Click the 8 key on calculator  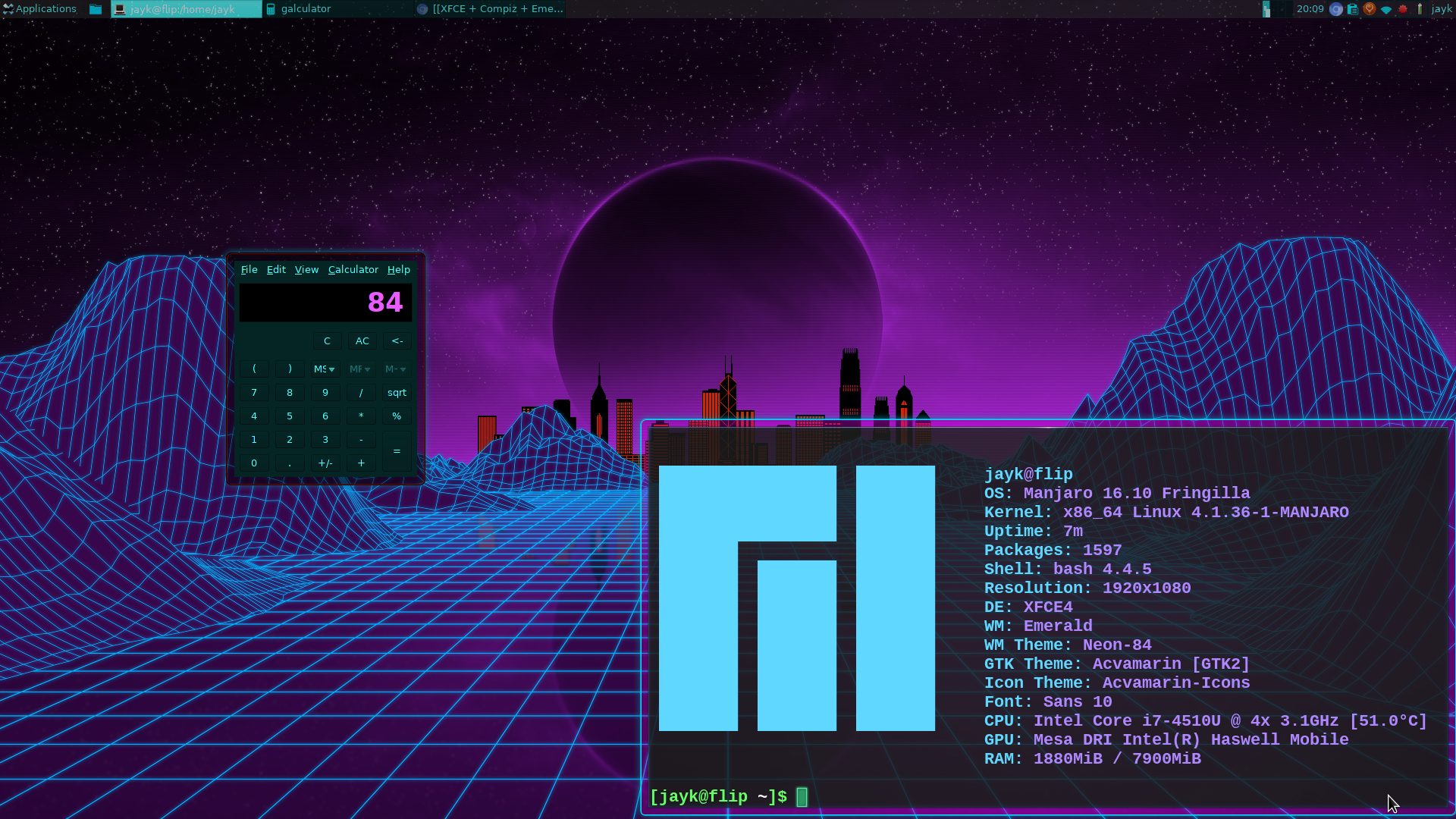[290, 392]
